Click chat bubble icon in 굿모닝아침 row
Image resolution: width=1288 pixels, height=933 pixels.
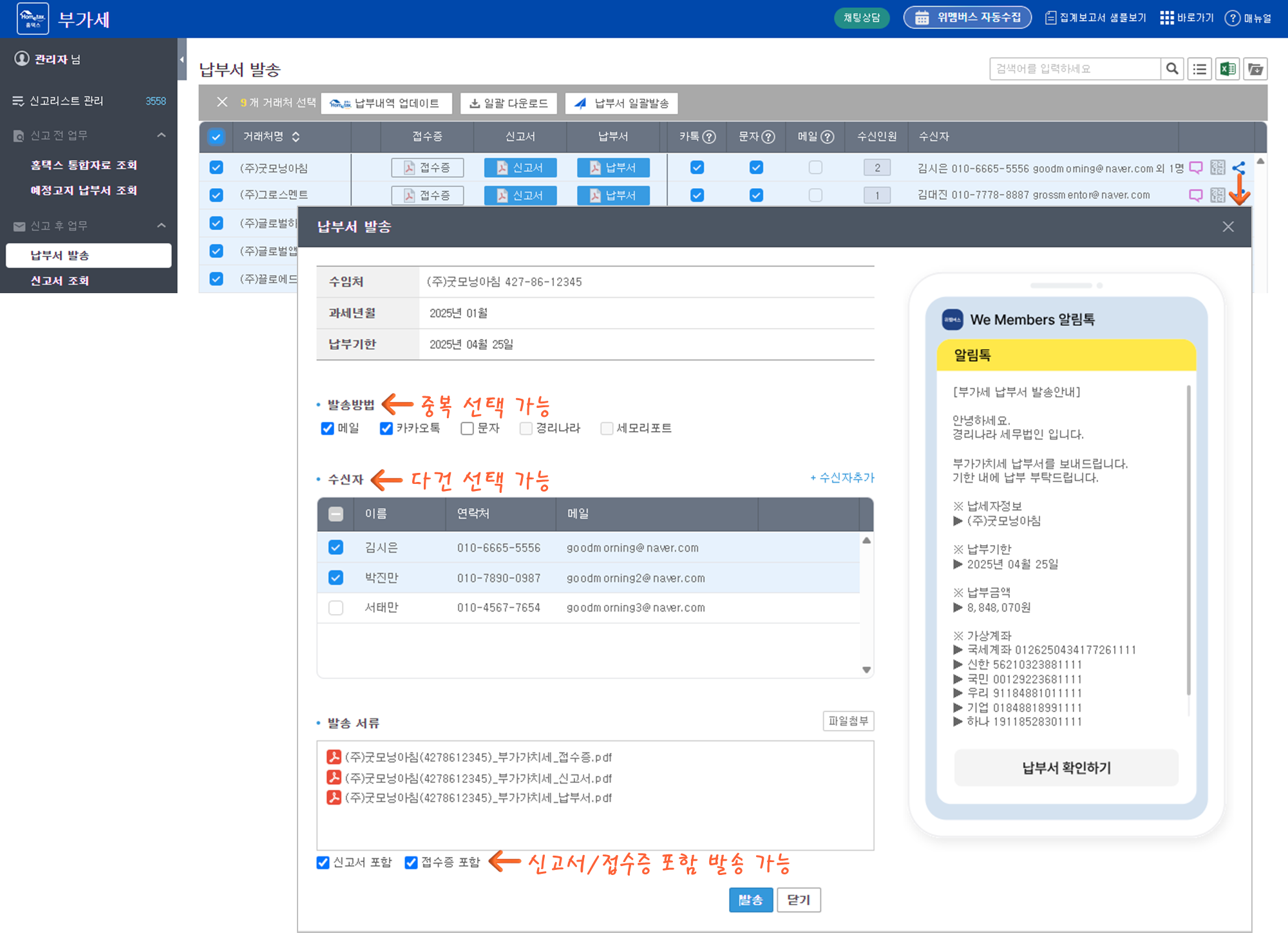(1196, 168)
